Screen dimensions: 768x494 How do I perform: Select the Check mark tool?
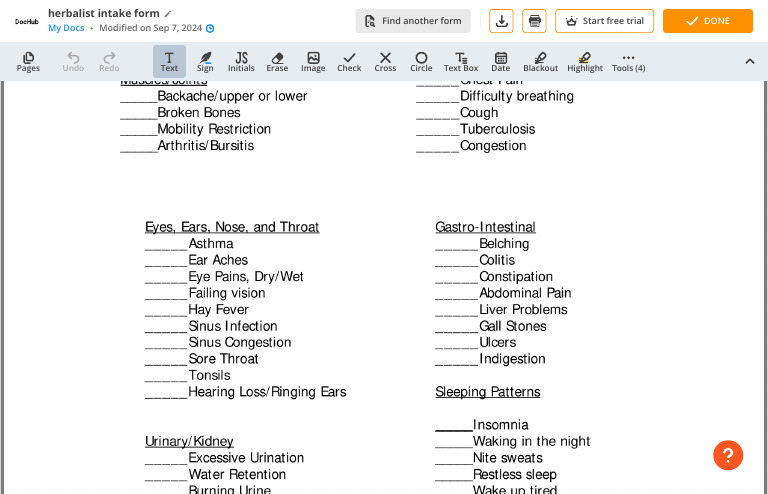(349, 62)
